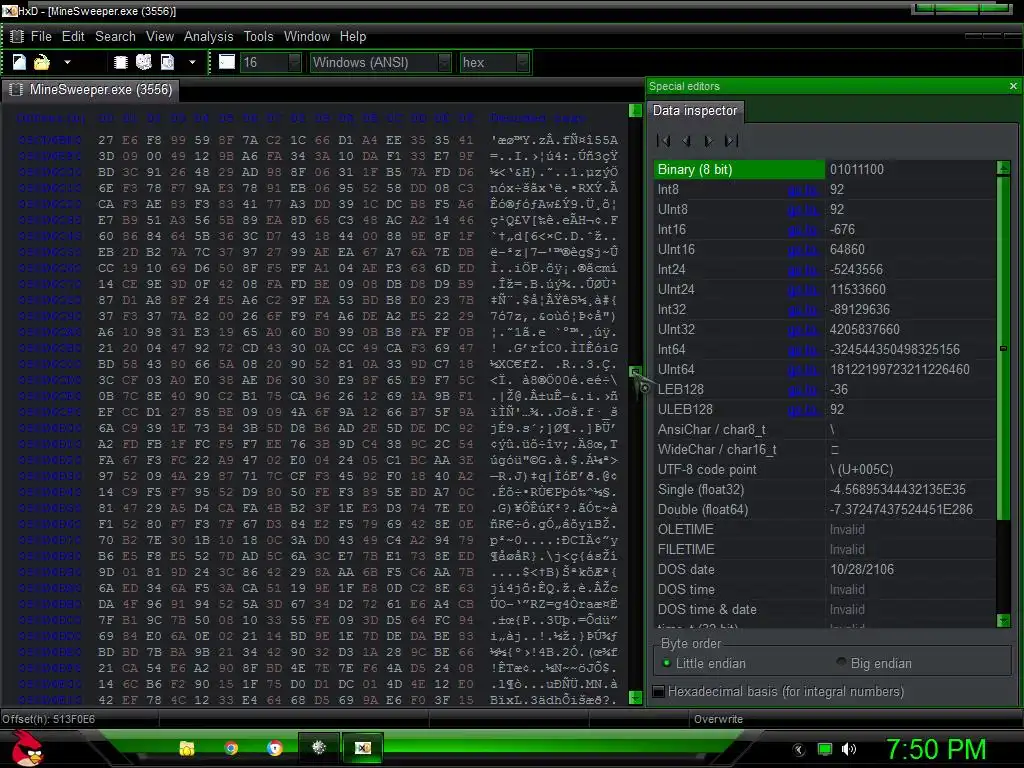Enable the Hexadecimal basis checkbox
Viewport: 1024px width, 768px height.
pyautogui.click(x=659, y=692)
